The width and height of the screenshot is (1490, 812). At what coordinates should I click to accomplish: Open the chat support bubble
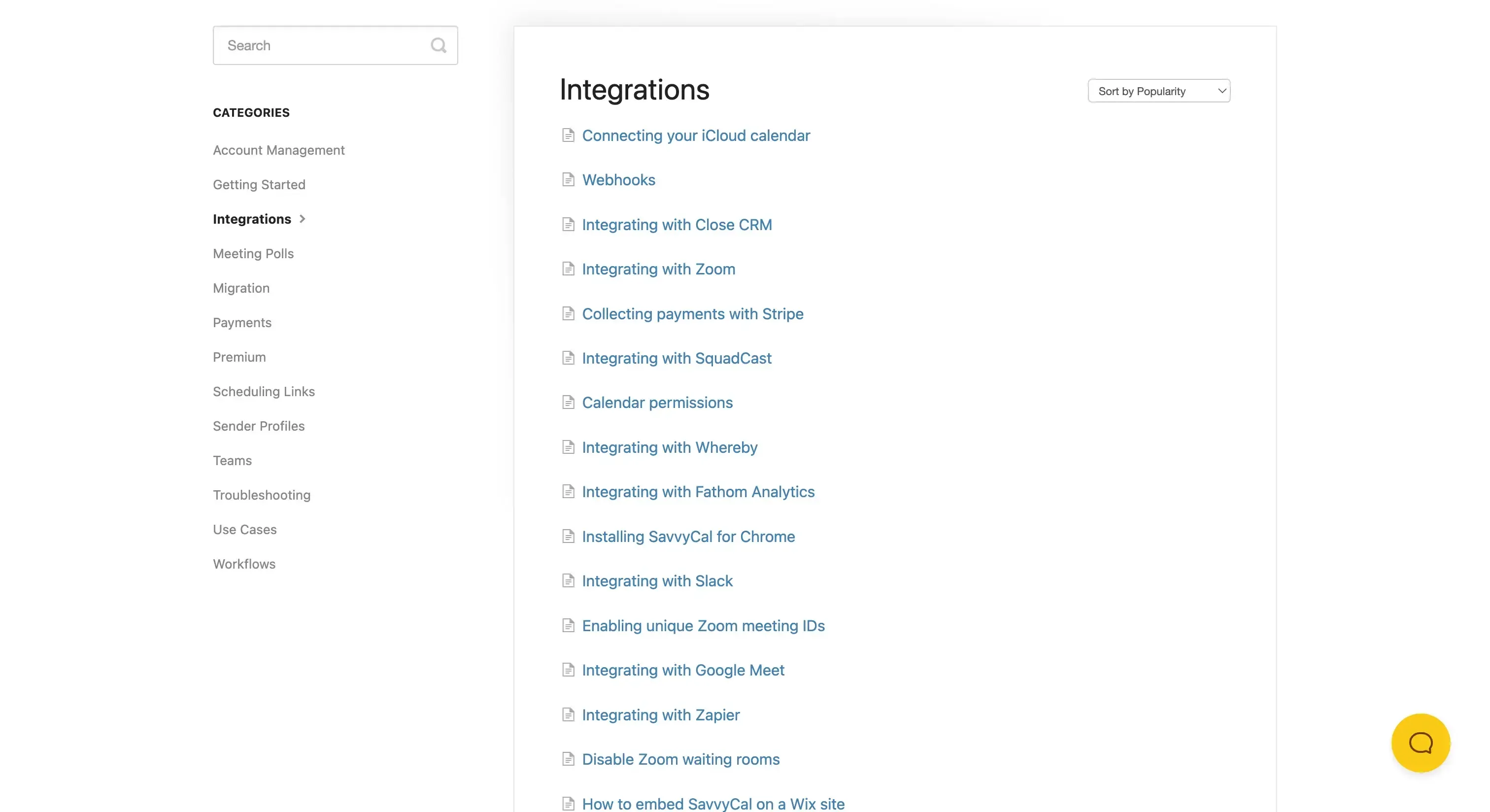click(1421, 743)
